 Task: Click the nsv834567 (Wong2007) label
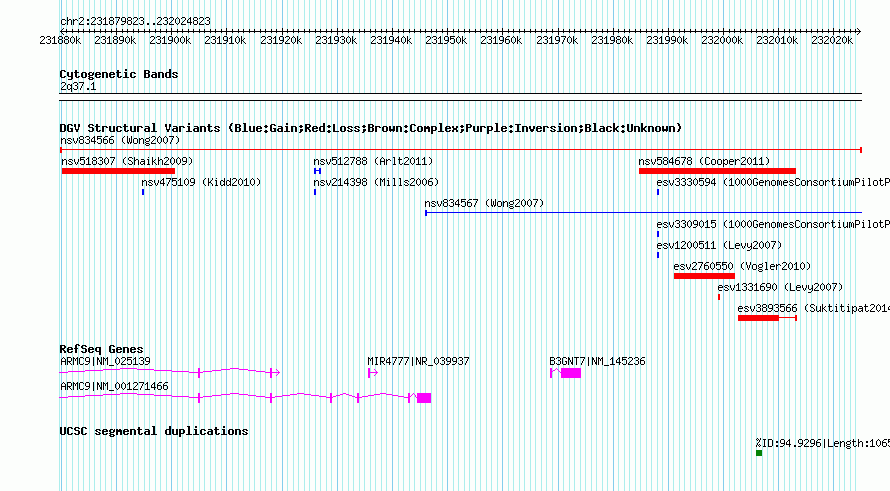tap(484, 203)
